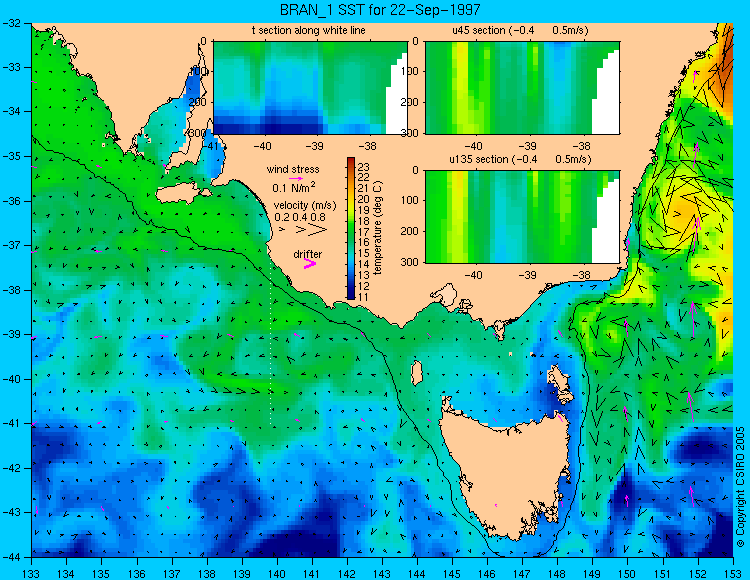Click the "wind stress" legend label
Viewport: 750px width, 580px height.
(293, 169)
